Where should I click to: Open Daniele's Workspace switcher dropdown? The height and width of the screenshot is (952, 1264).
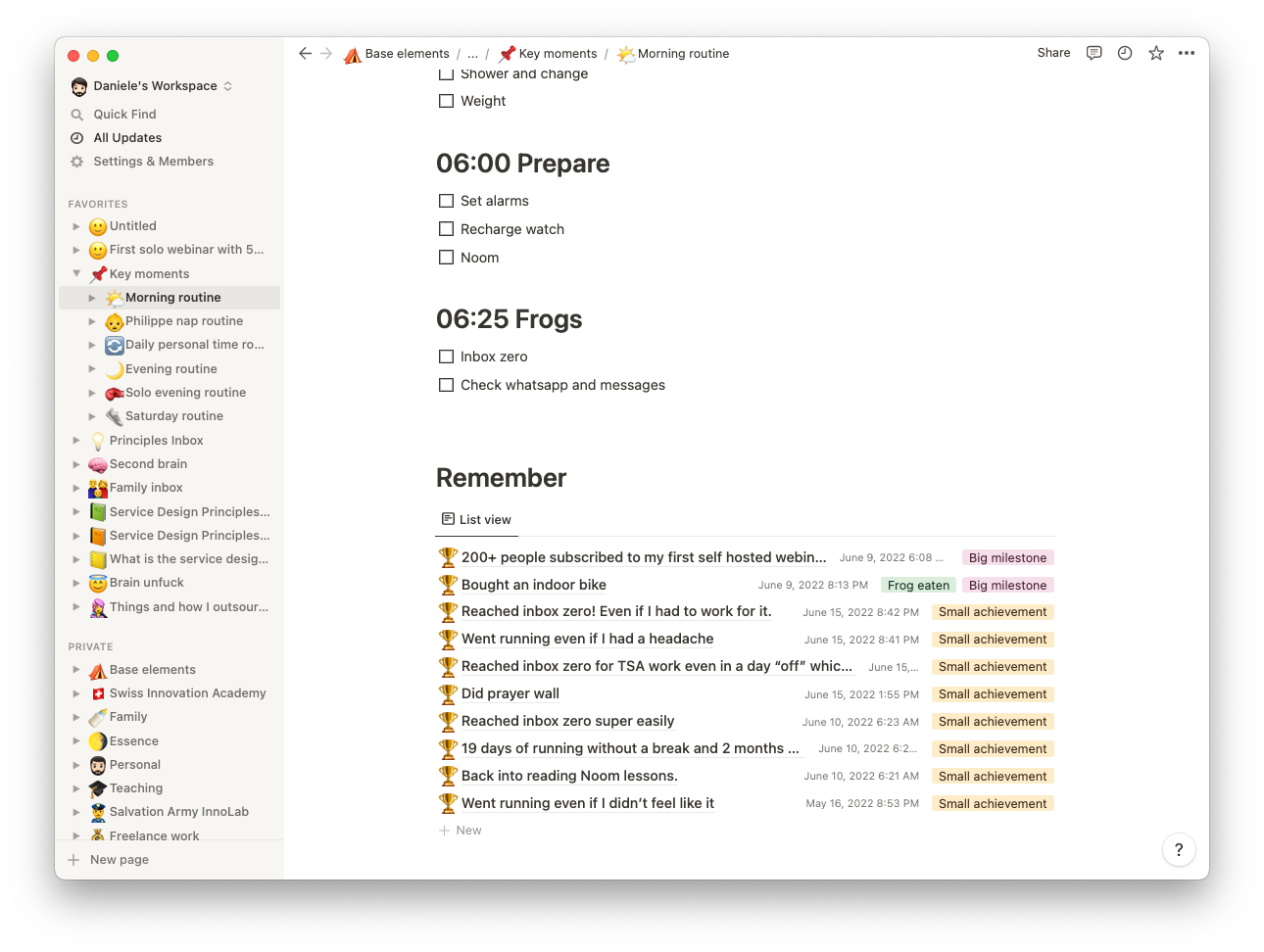point(152,86)
